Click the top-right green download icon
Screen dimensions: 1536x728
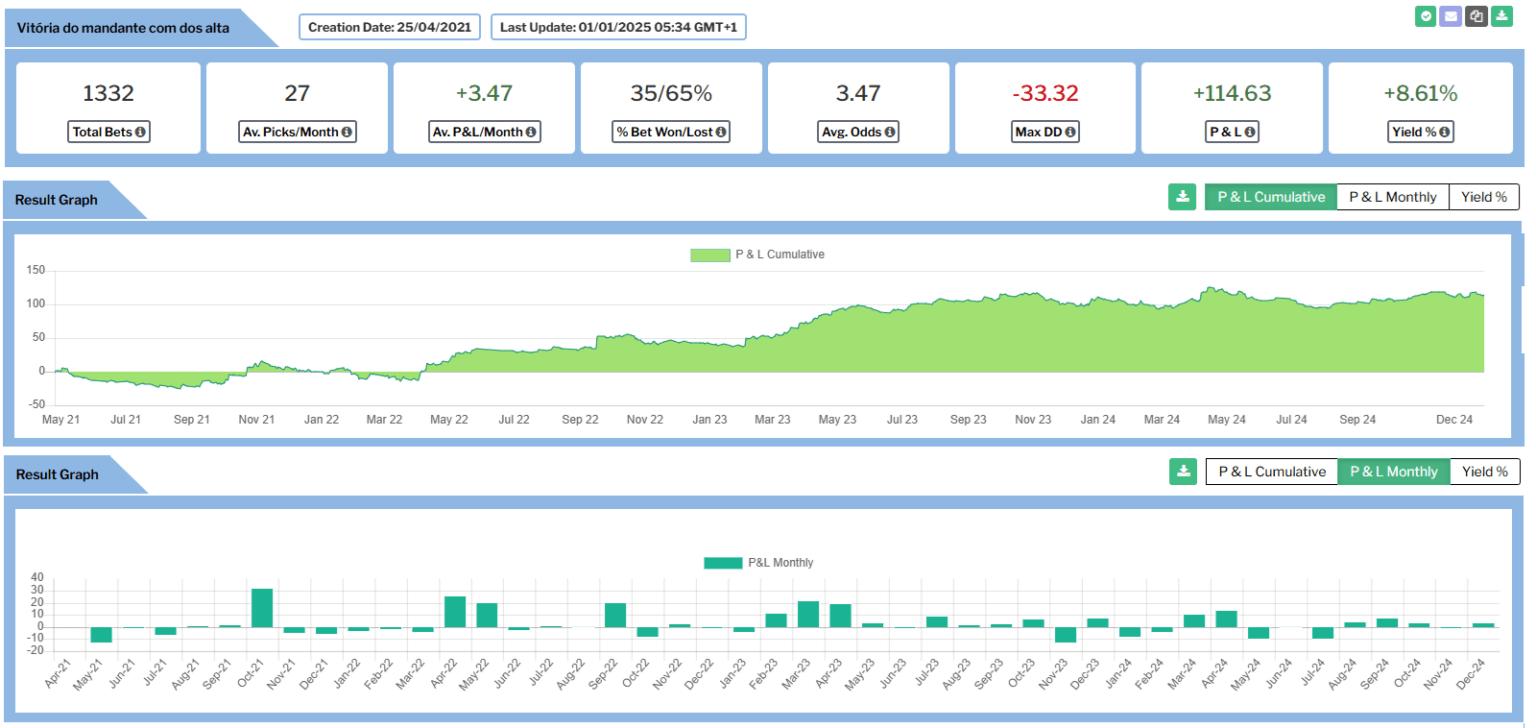pos(1502,16)
